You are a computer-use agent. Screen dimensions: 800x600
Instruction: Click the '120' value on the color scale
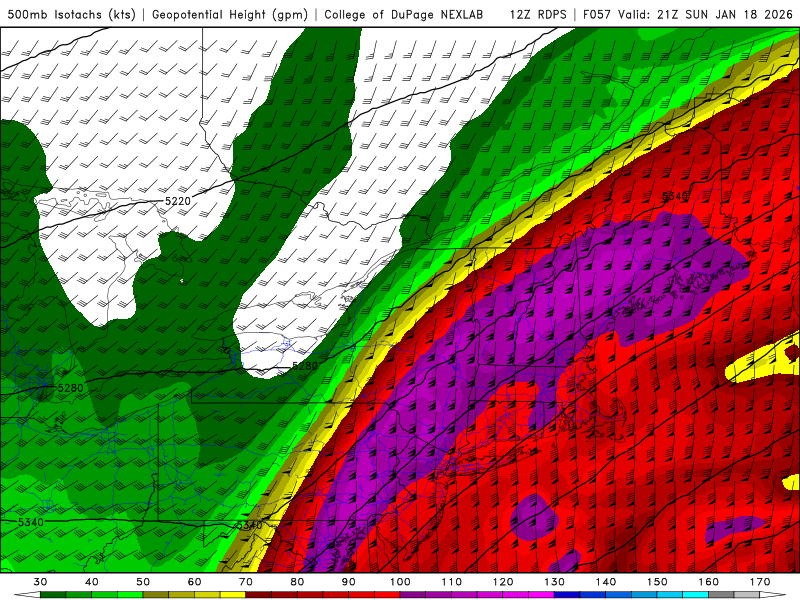[x=503, y=582]
